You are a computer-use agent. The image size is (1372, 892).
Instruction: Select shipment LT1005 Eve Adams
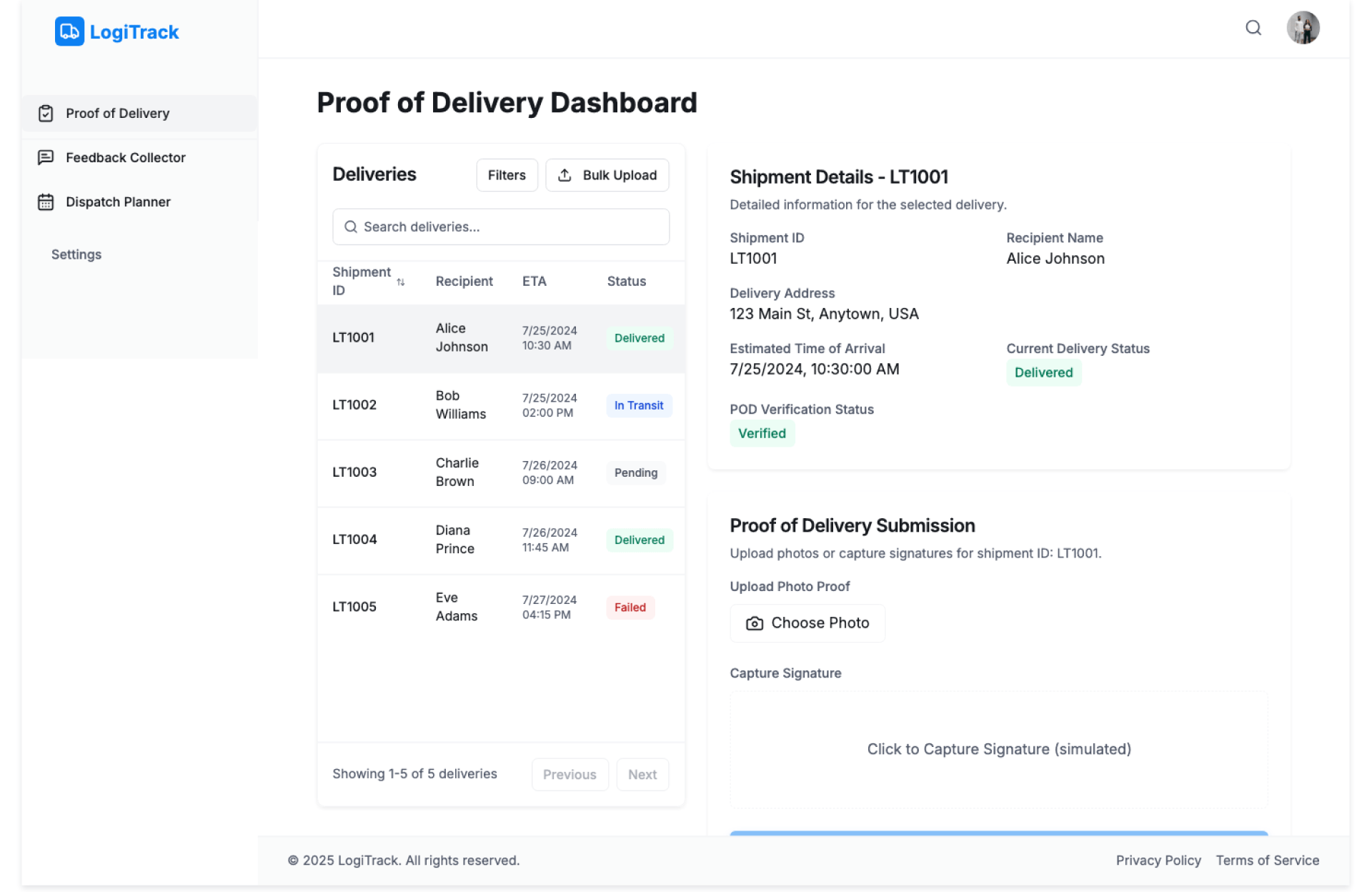tap(500, 607)
